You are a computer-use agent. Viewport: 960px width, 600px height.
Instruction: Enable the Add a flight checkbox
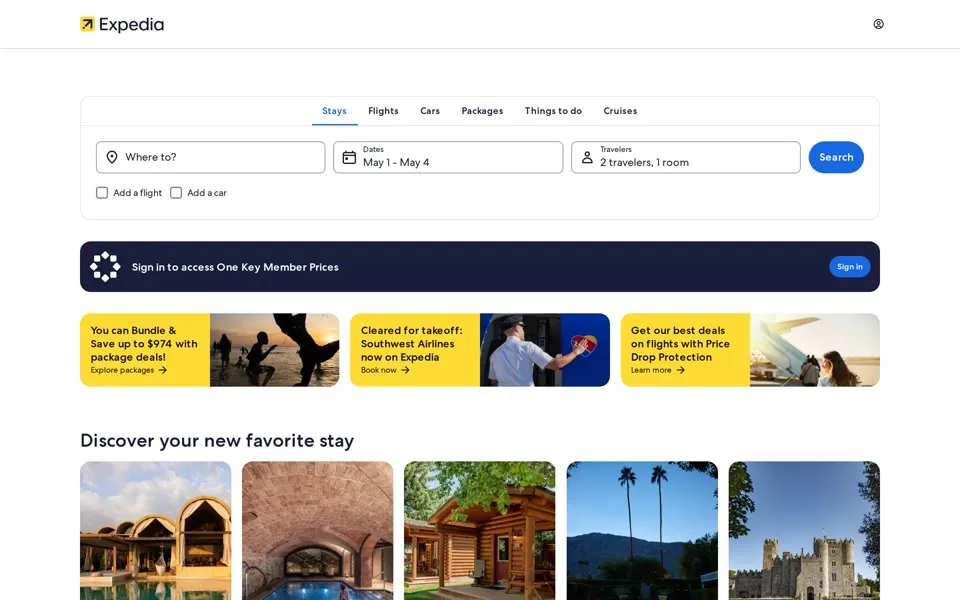click(102, 193)
